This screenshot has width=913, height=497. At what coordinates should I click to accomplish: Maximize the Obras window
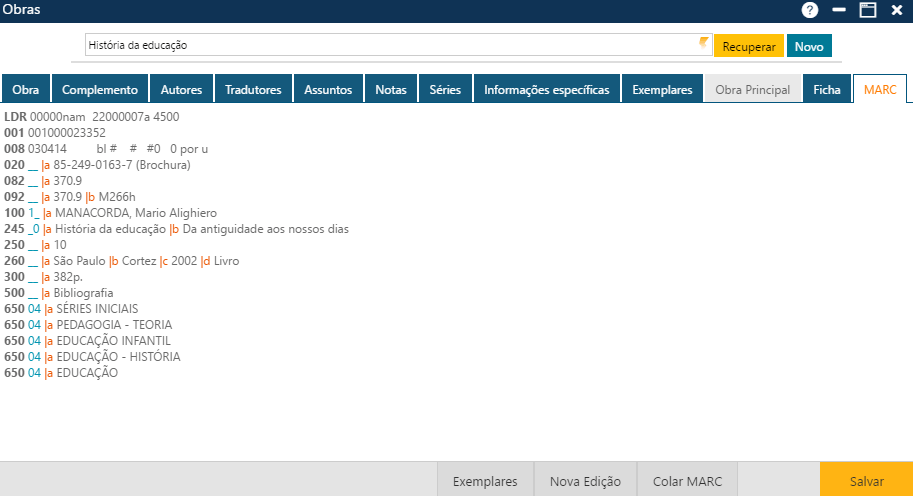[x=867, y=10]
